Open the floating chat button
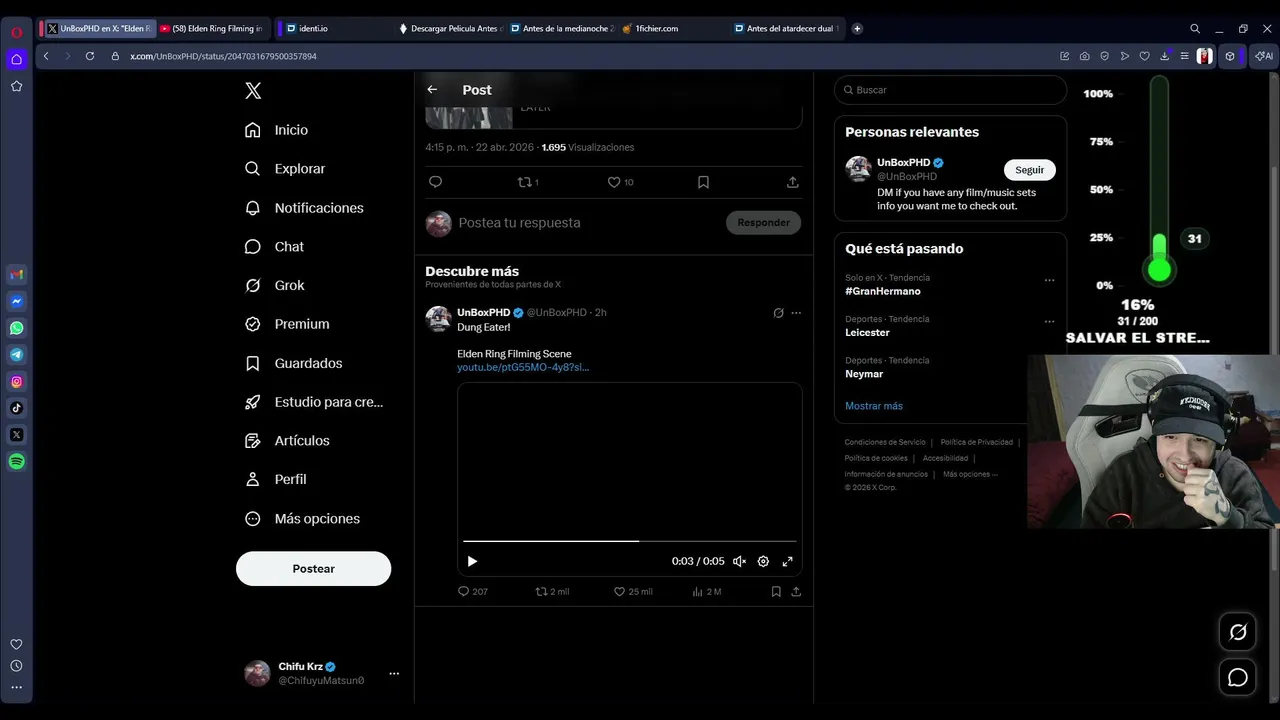The image size is (1280, 720). [1238, 678]
